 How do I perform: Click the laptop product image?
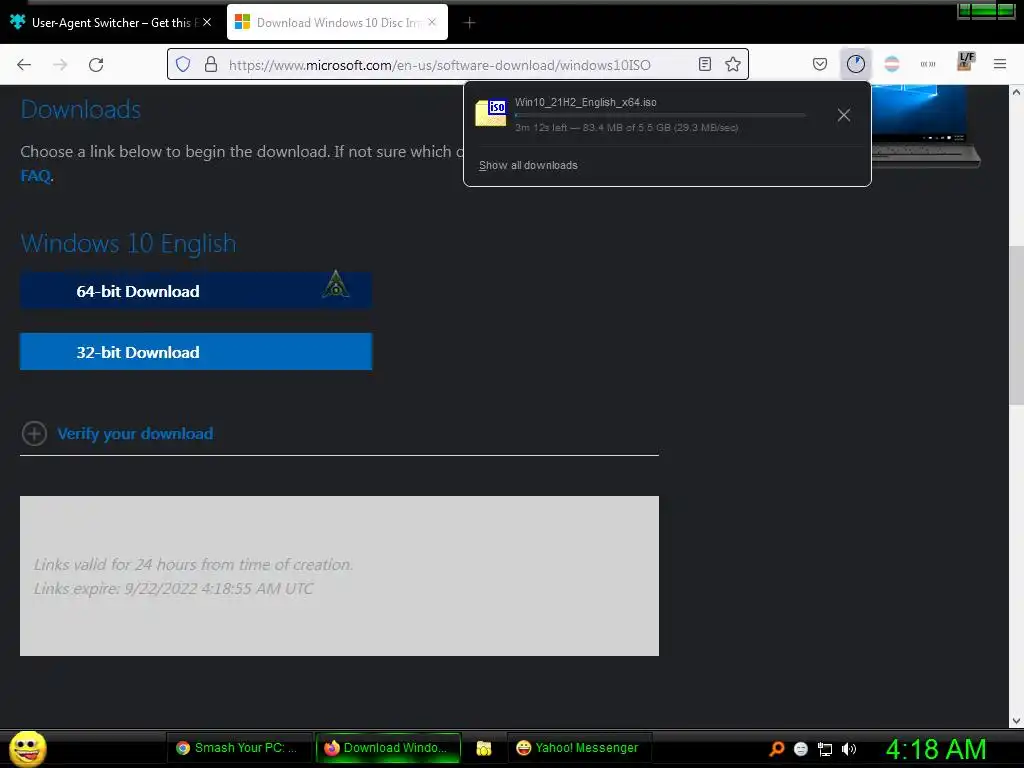point(926,126)
